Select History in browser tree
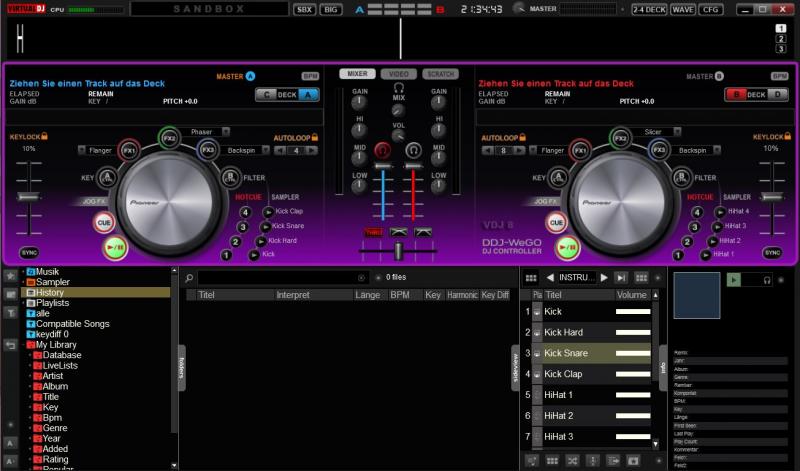This screenshot has height=471, width=800. click(96, 292)
